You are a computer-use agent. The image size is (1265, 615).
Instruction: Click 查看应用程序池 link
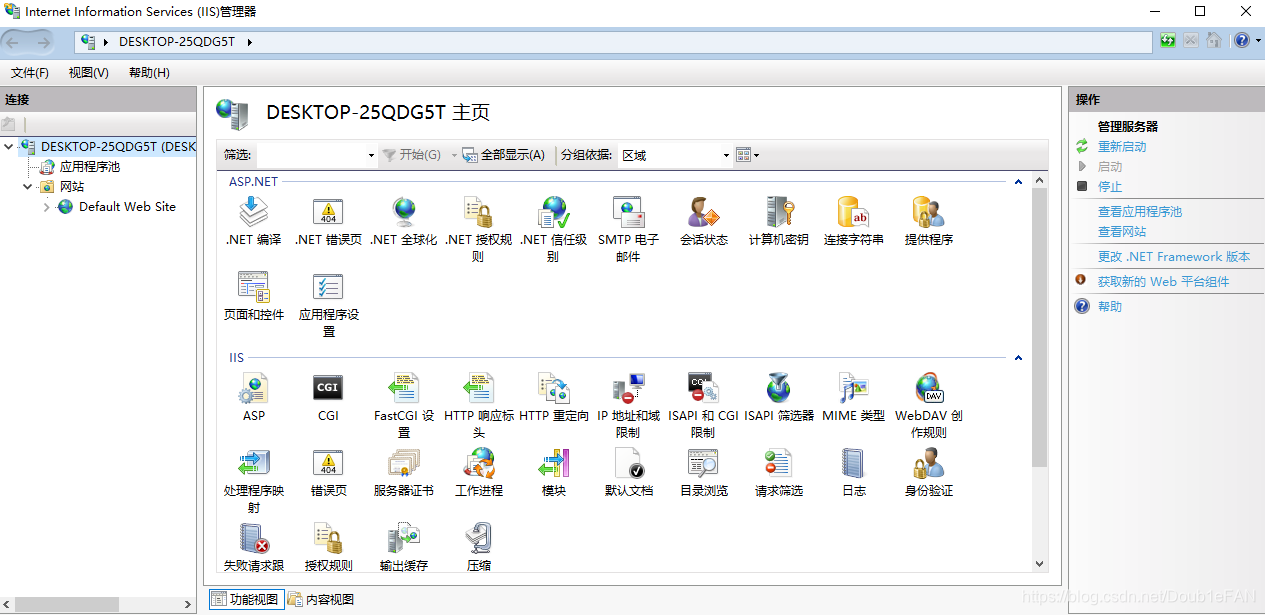click(x=1140, y=212)
